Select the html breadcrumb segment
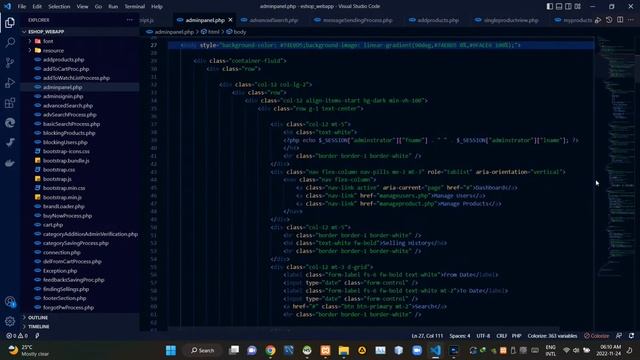Screen dimensions: 640x360 211,31
